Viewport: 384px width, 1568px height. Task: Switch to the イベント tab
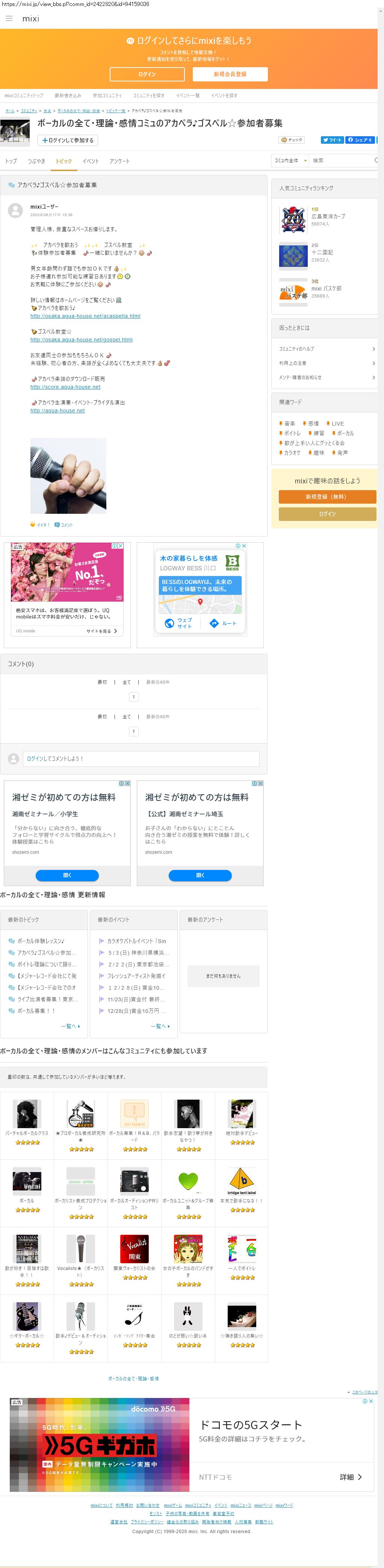pyautogui.click(x=91, y=161)
